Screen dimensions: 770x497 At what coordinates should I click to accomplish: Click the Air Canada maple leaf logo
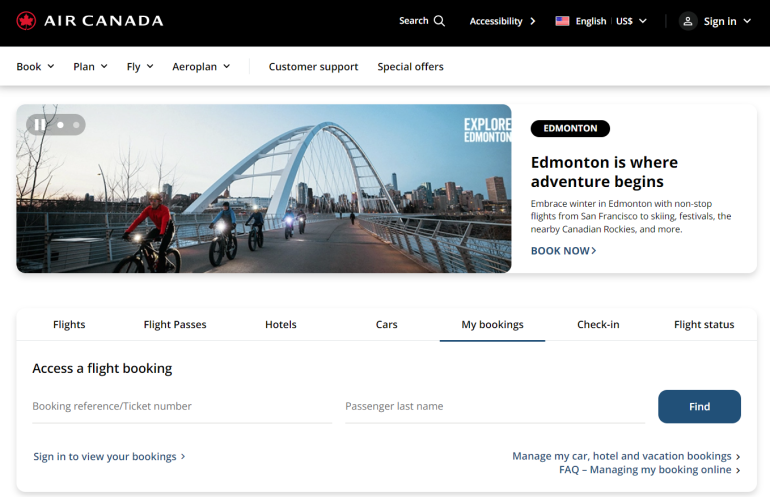(26, 21)
